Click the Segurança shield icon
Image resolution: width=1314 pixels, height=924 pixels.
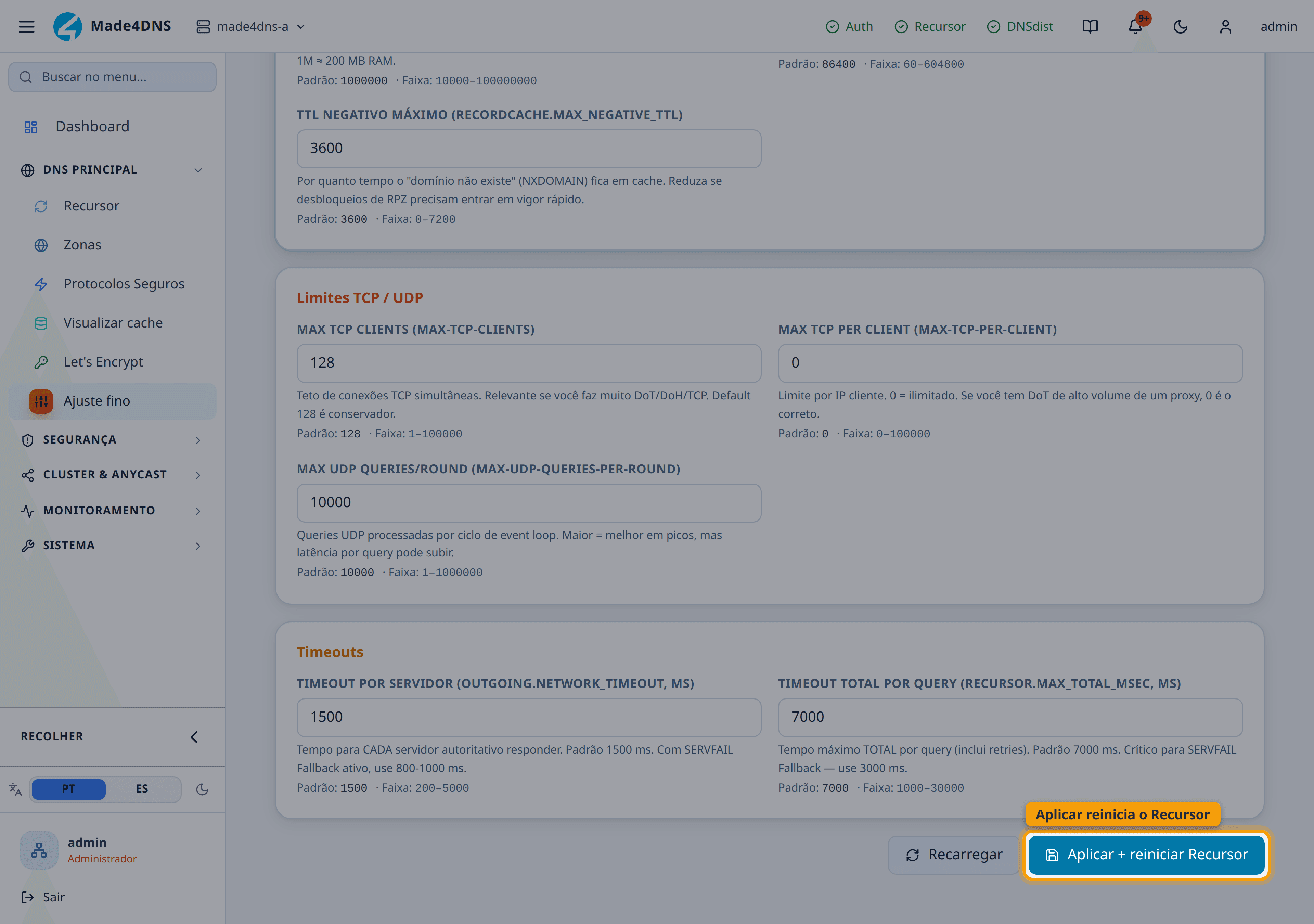[x=27, y=440]
